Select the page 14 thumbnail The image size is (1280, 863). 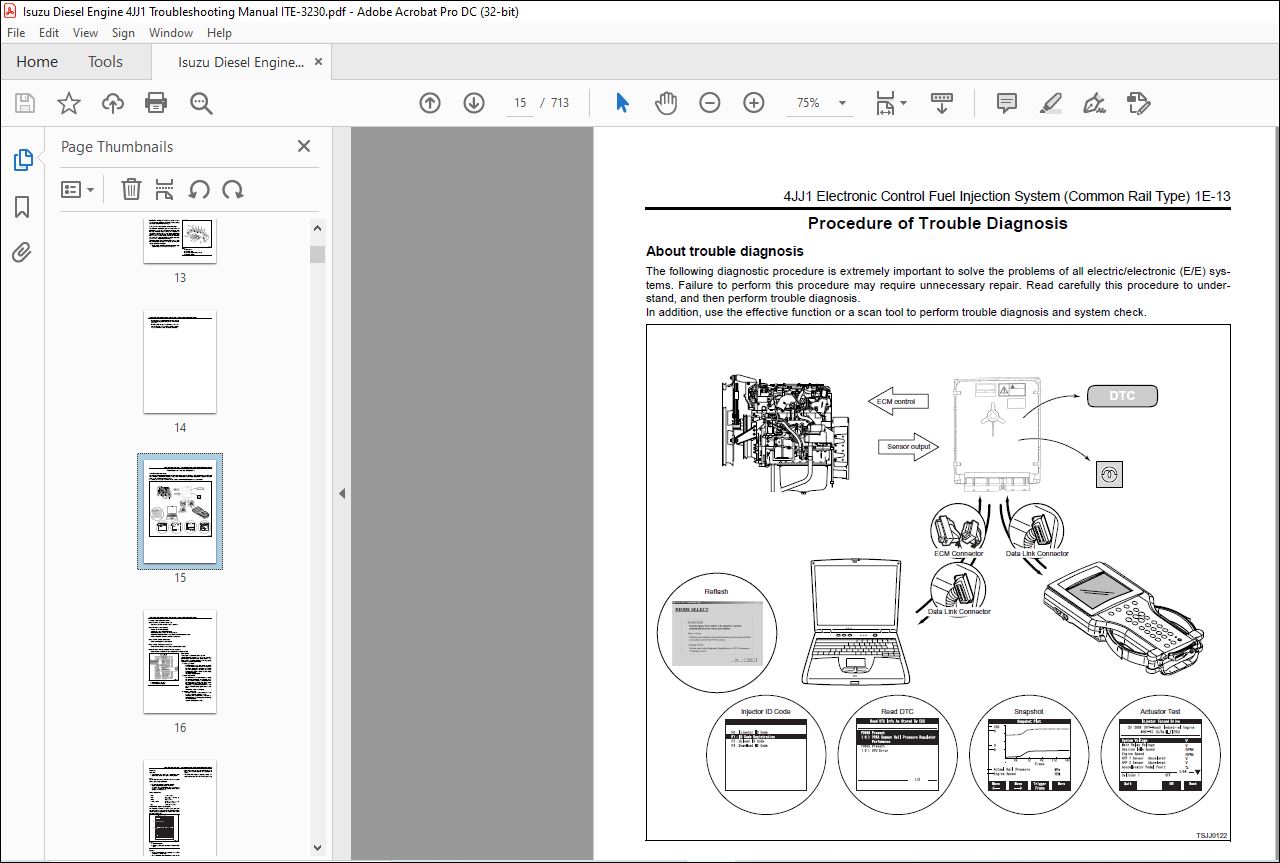pyautogui.click(x=180, y=361)
